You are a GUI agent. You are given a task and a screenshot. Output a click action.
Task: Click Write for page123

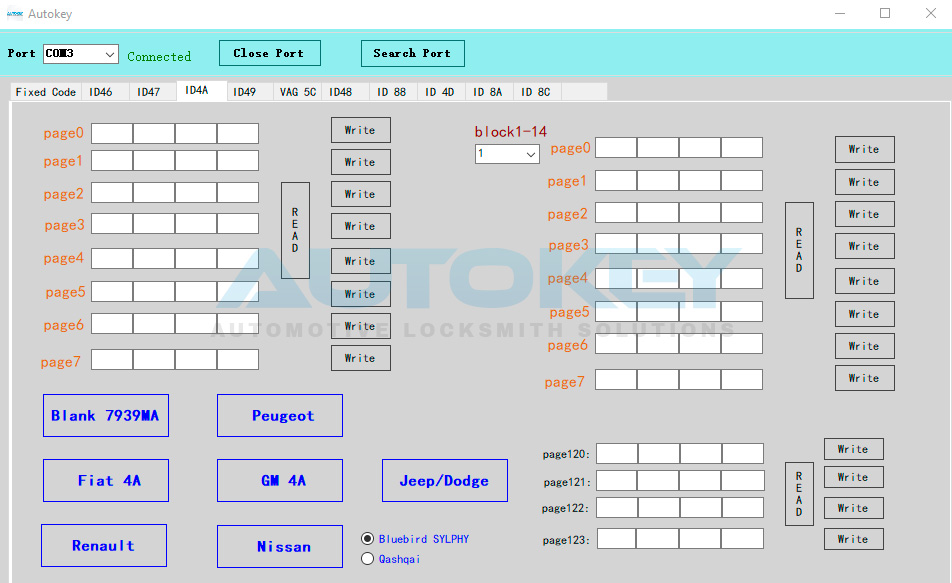coord(854,539)
